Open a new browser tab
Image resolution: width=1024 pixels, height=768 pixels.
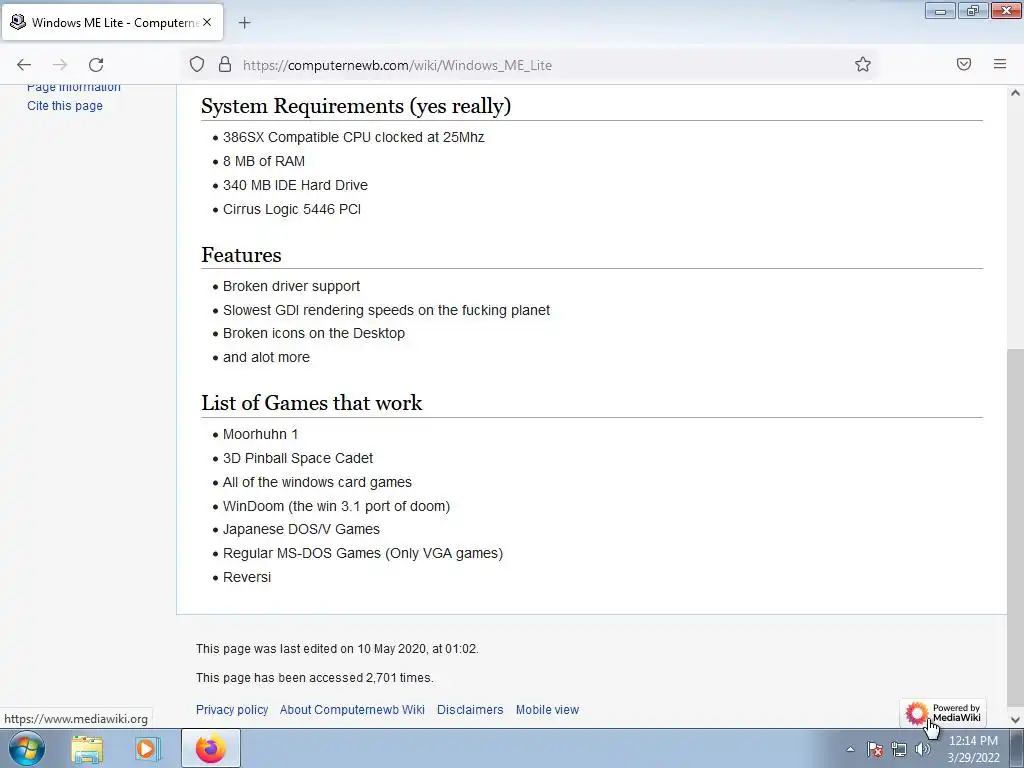tap(244, 23)
